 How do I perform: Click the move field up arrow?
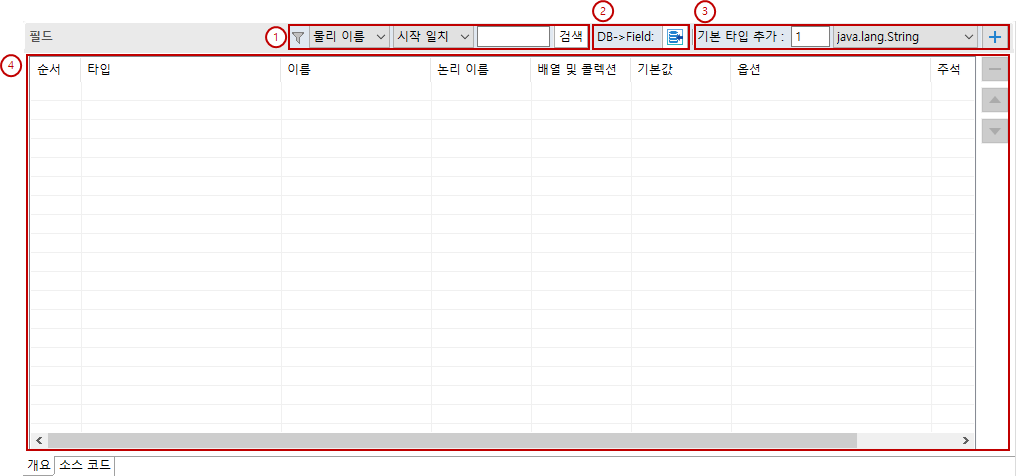(x=994, y=100)
